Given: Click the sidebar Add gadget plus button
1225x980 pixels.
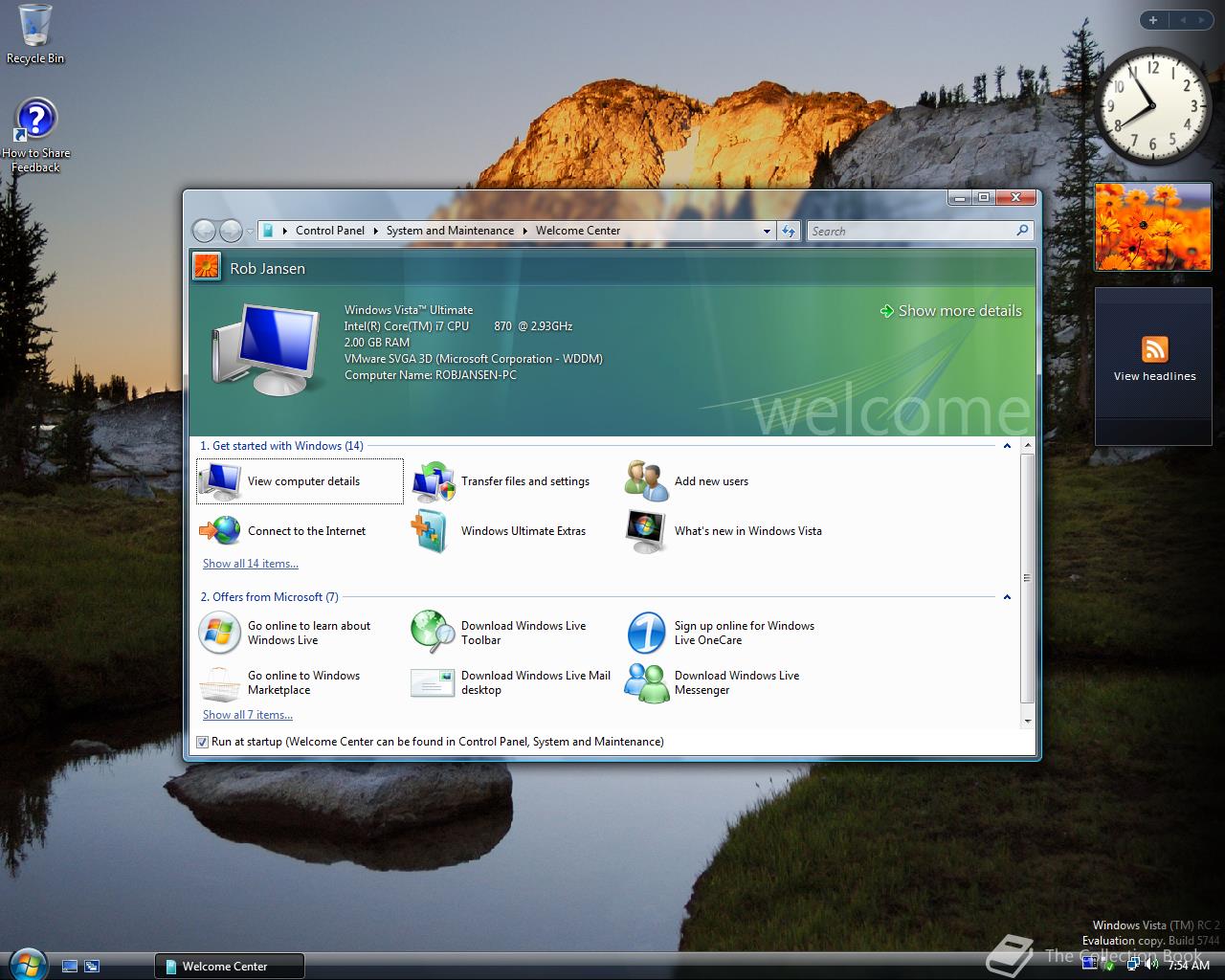Looking at the screenshot, I should pos(1153,19).
